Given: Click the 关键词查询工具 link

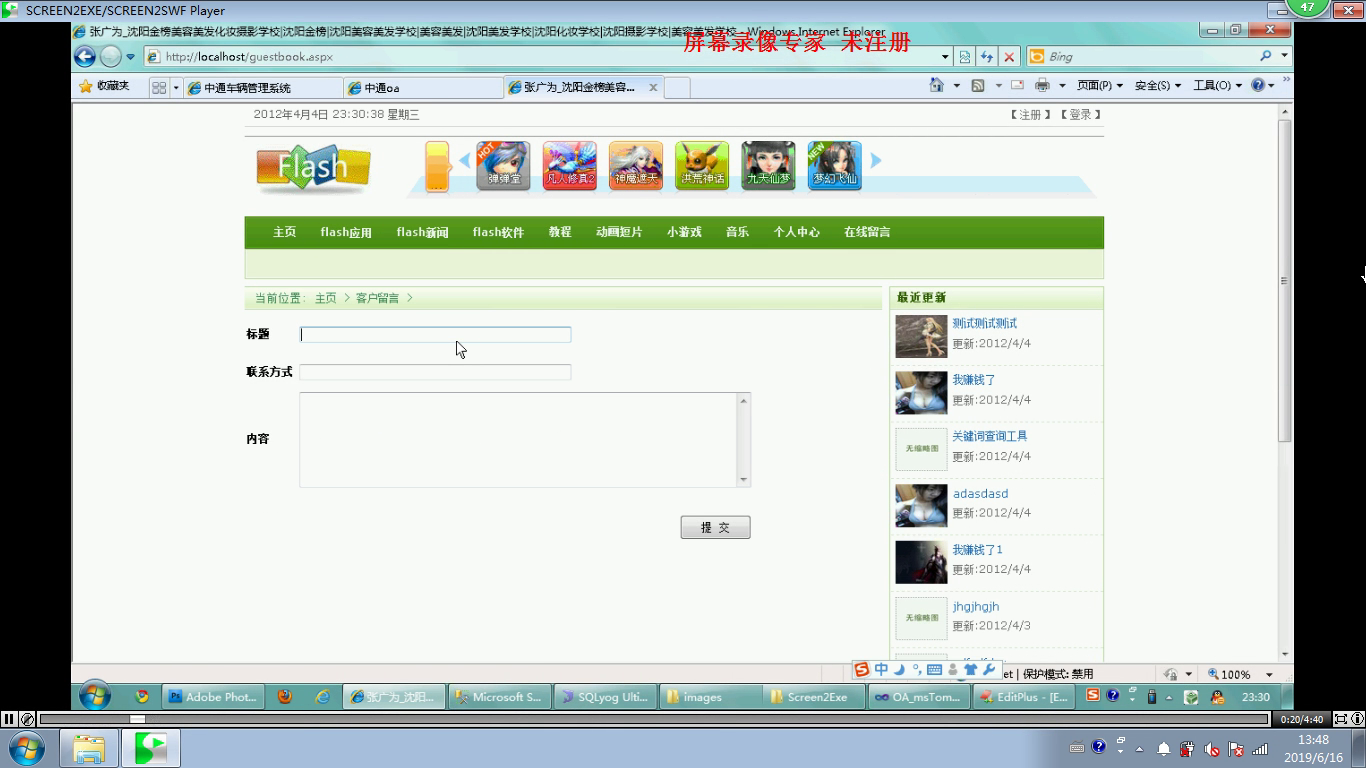Looking at the screenshot, I should pos(990,436).
